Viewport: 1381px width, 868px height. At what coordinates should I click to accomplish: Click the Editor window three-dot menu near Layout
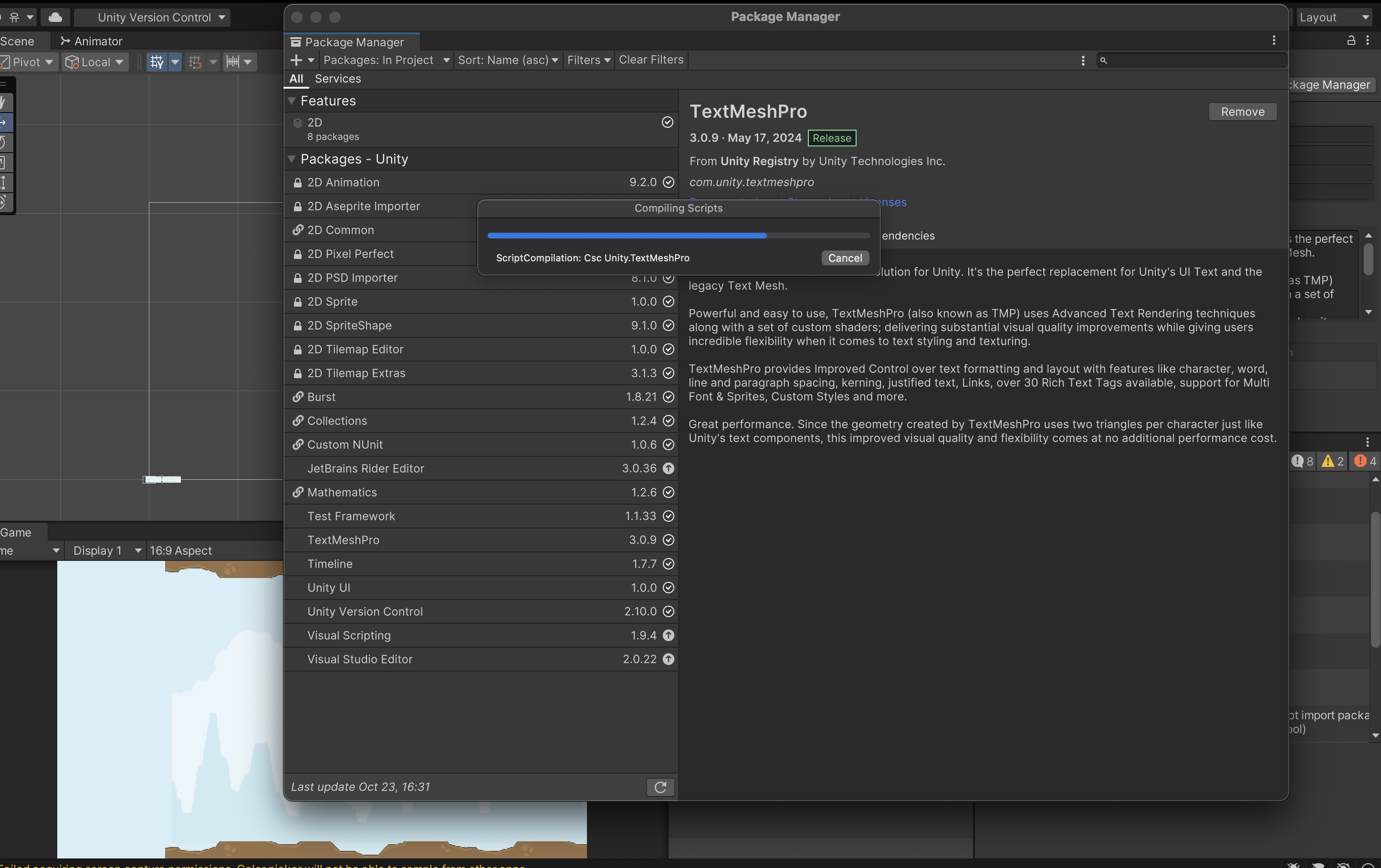coord(1368,40)
